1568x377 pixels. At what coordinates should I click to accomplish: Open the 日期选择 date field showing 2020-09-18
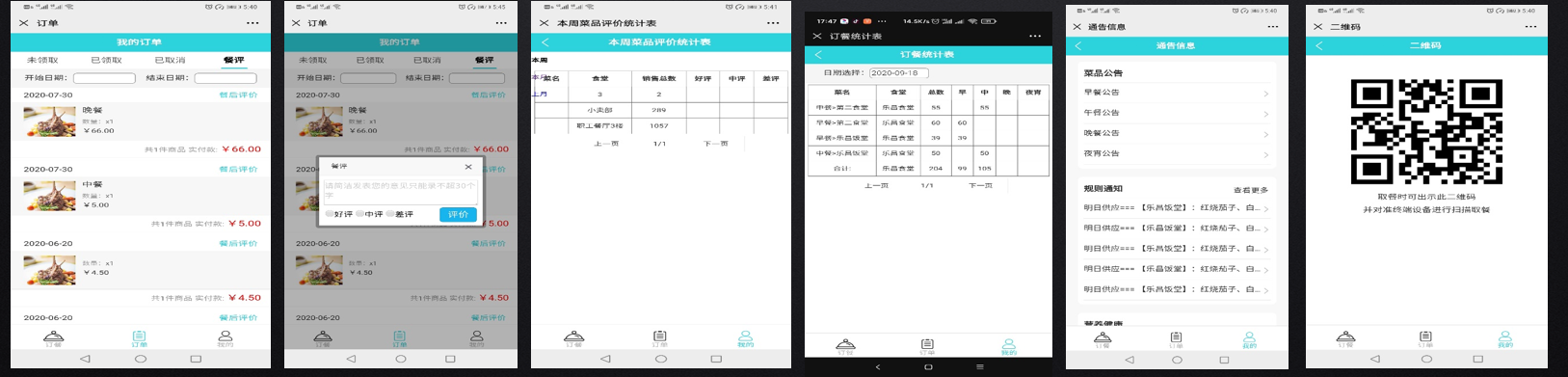click(899, 72)
